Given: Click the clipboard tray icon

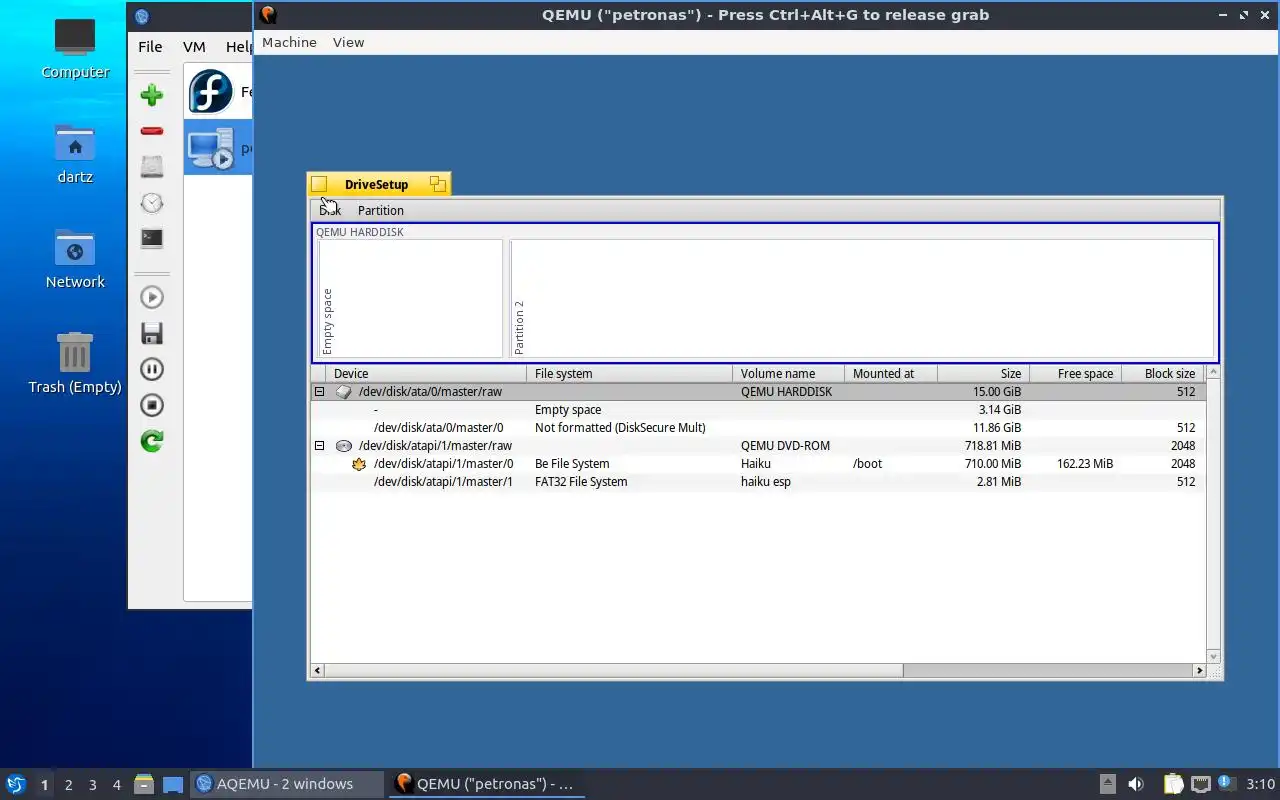Looking at the screenshot, I should click(1172, 784).
